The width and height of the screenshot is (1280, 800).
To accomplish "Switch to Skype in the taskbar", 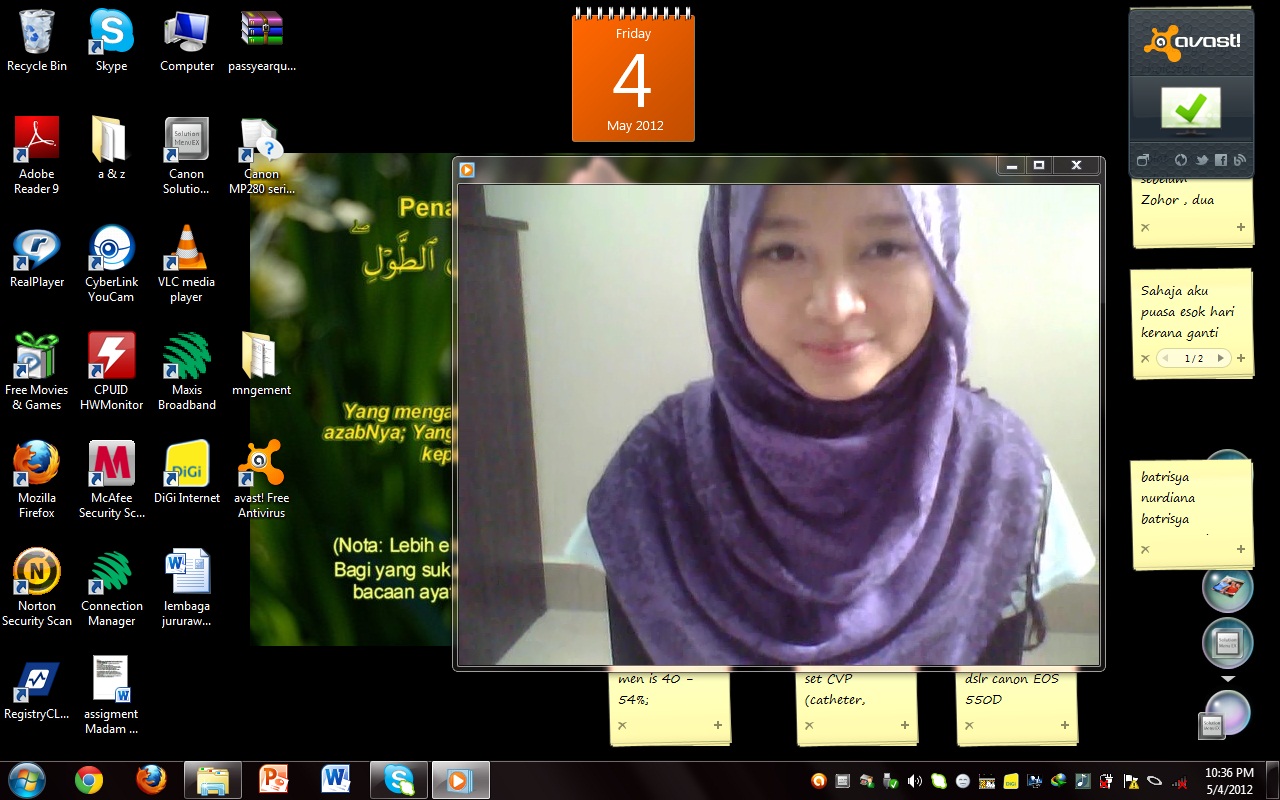I will pos(398,780).
